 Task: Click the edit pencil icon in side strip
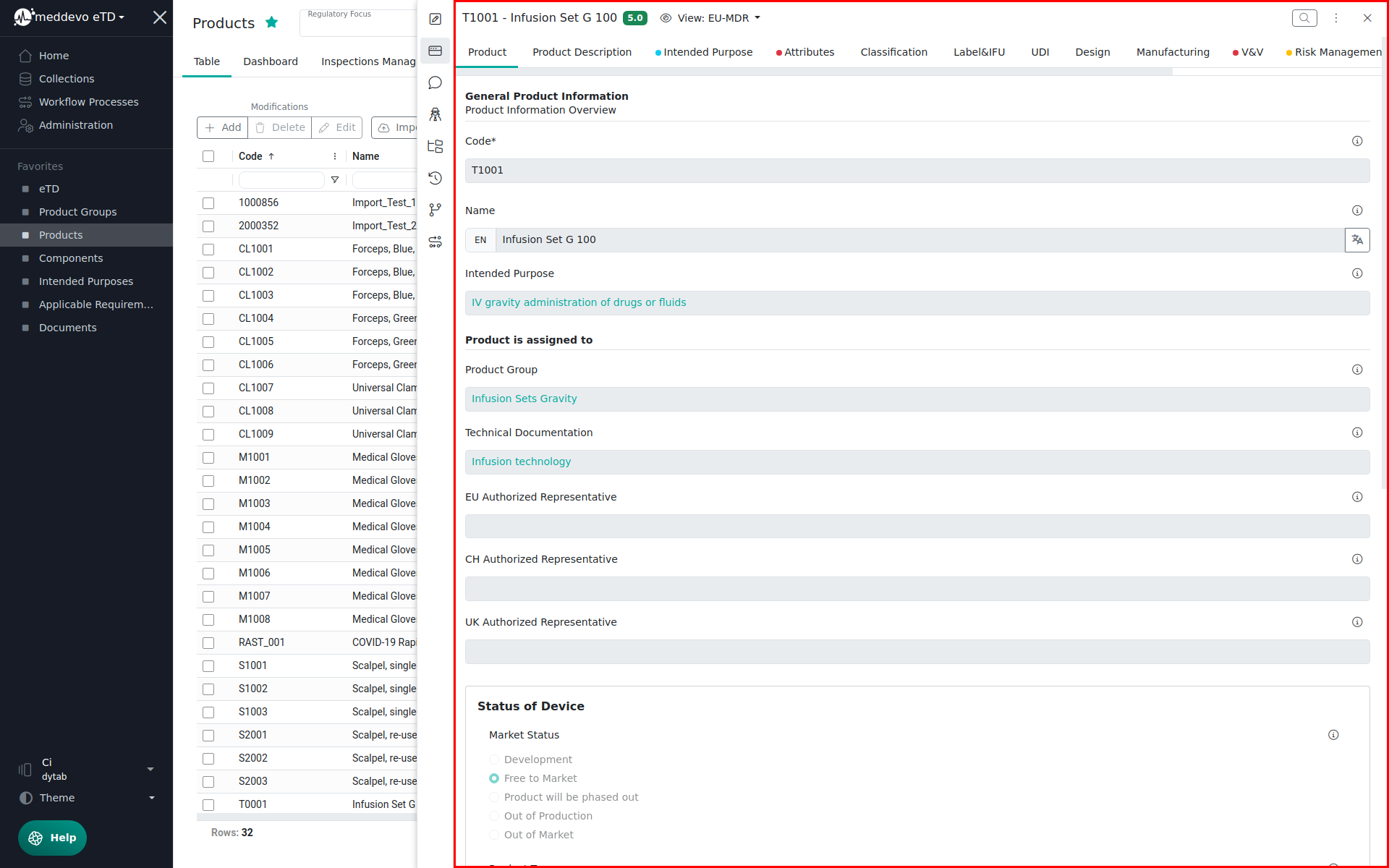pyautogui.click(x=435, y=20)
